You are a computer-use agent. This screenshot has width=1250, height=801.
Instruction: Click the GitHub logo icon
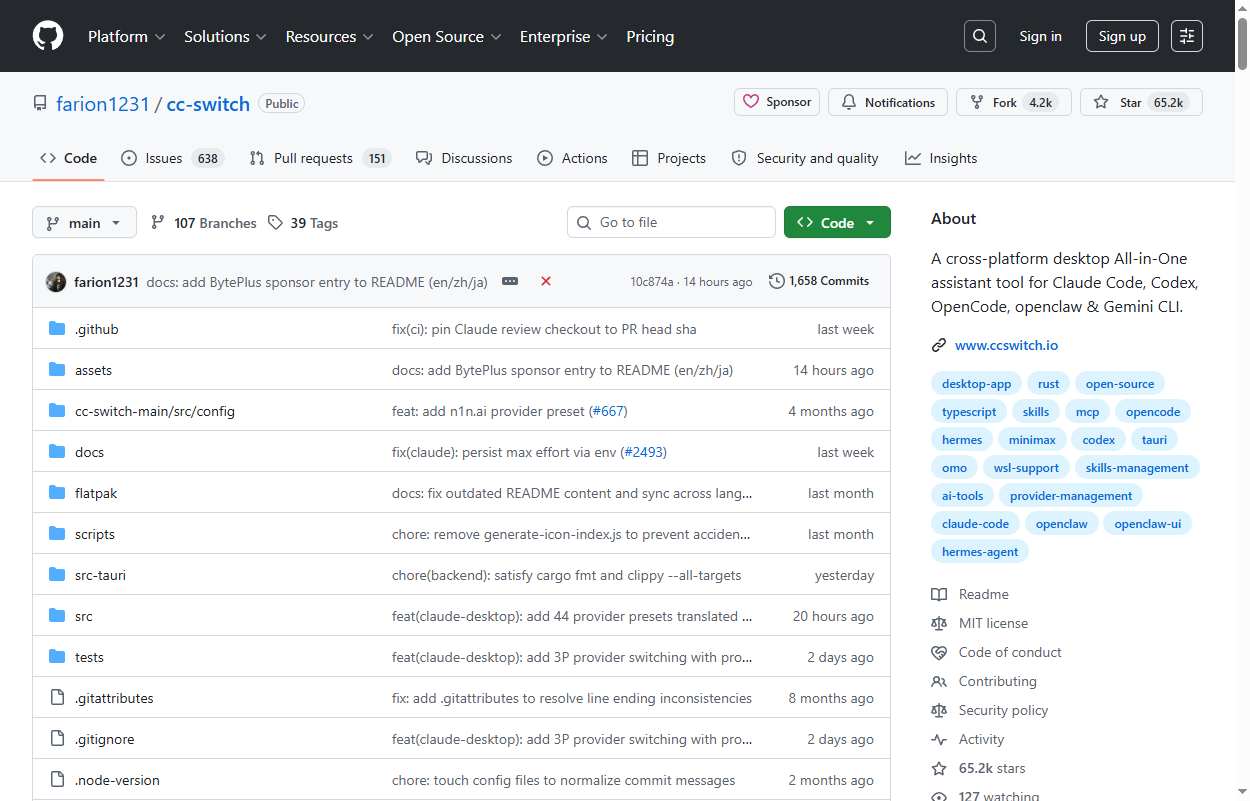tap(48, 36)
